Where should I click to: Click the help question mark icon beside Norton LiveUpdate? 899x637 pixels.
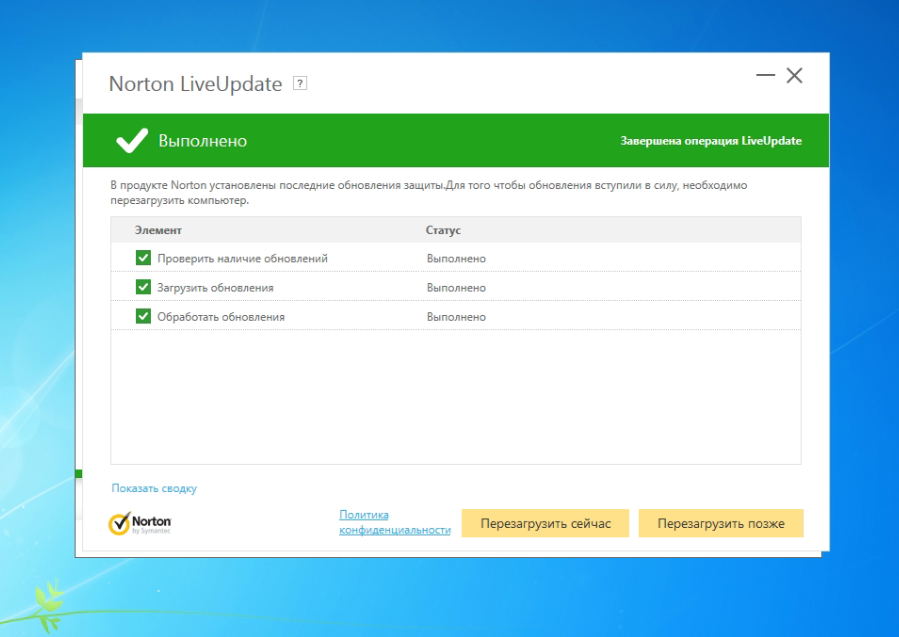[300, 84]
